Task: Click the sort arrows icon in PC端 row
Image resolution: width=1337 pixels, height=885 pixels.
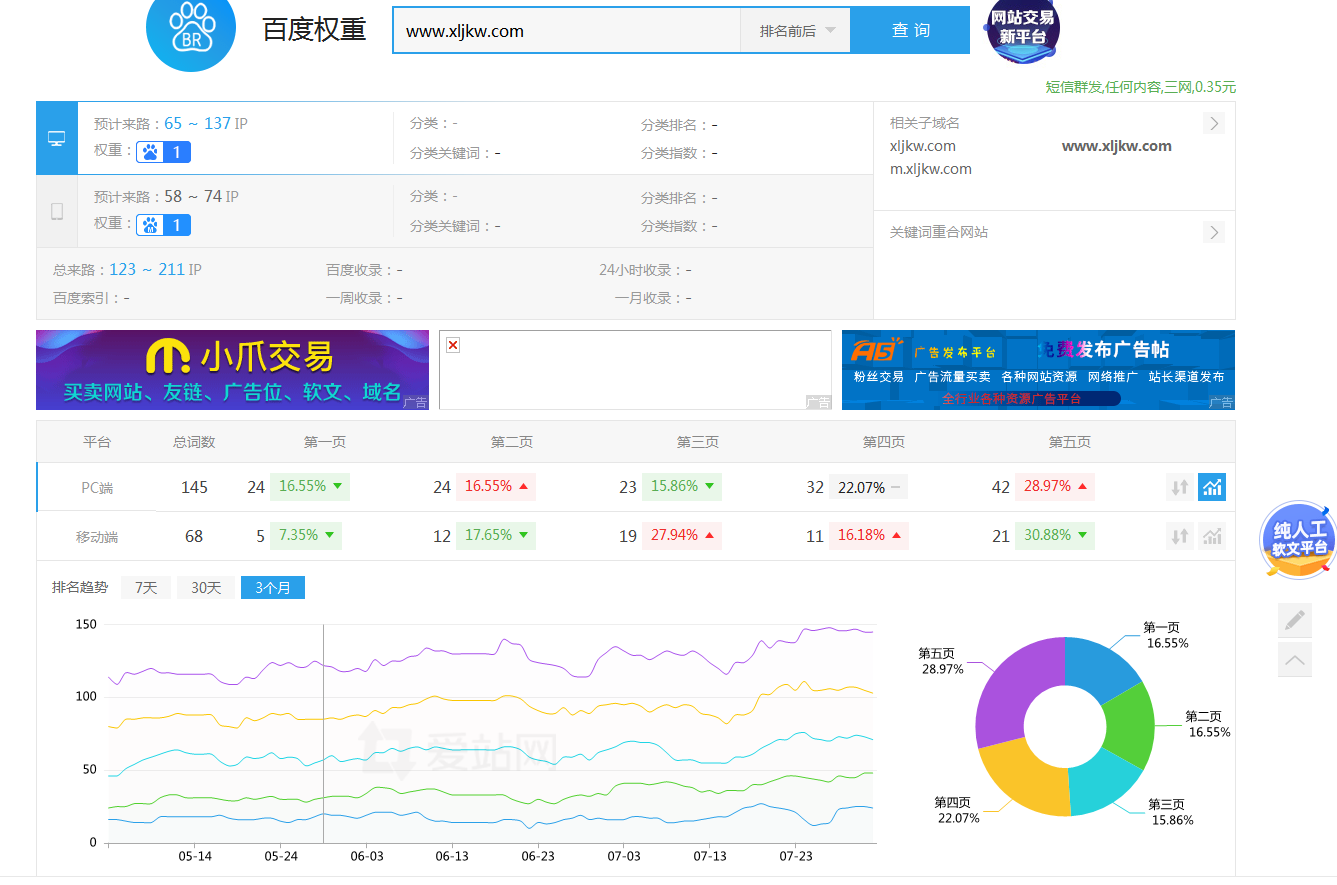Action: pos(1180,487)
